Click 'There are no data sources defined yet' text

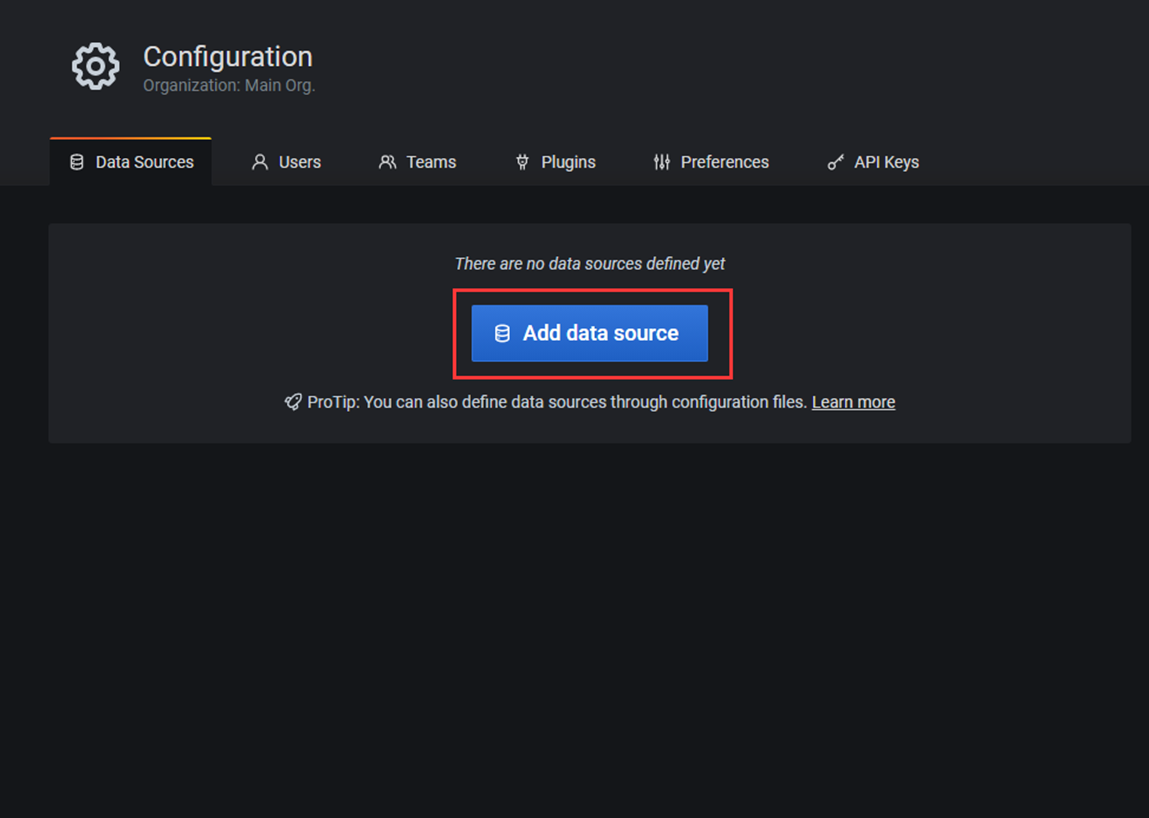[x=590, y=263]
